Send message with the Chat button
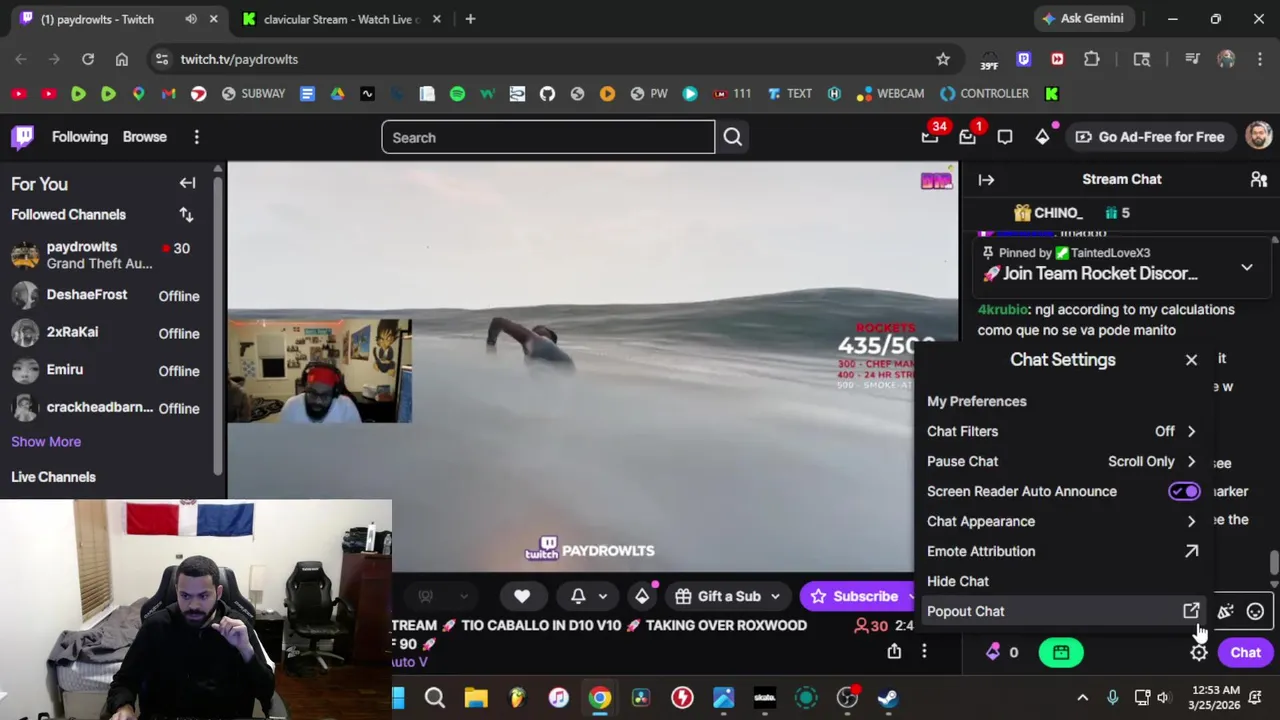The image size is (1280, 720). click(1245, 653)
